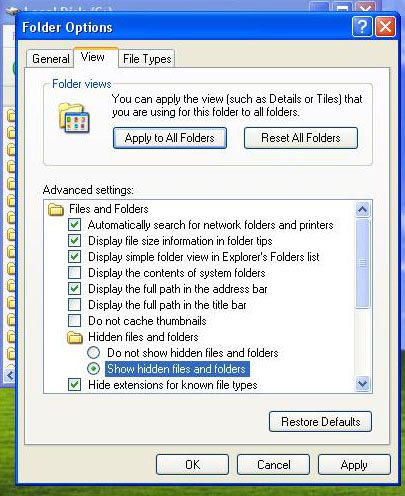405x496 pixels.
Task: Select Show hidden files and folders radio
Action: [x=93, y=369]
